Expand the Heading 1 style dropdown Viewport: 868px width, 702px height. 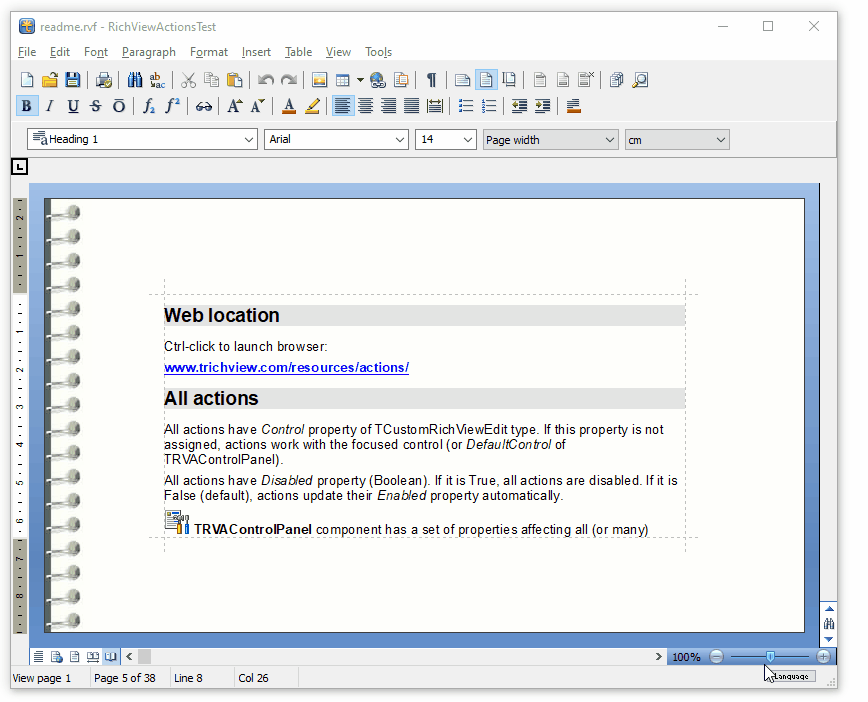point(249,140)
